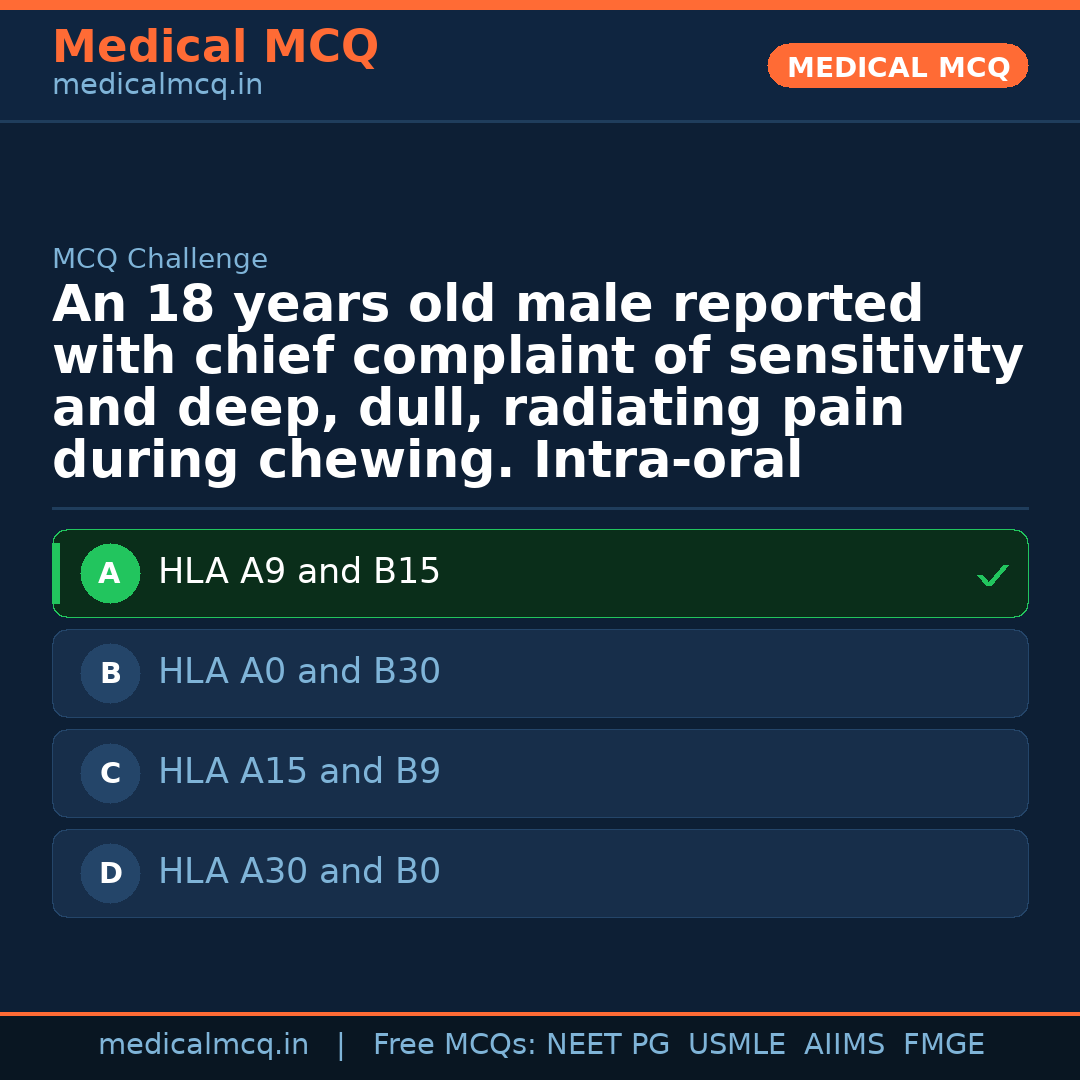Select answer option 'HLA A0 and B30'

pyautogui.click(x=540, y=673)
